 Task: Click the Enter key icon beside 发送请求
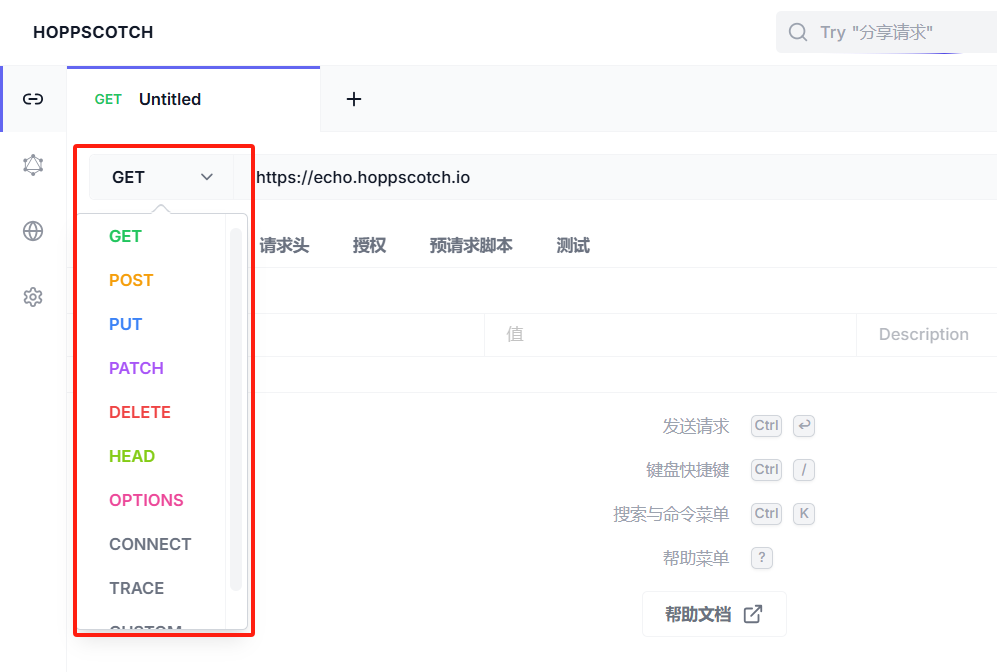click(x=804, y=425)
